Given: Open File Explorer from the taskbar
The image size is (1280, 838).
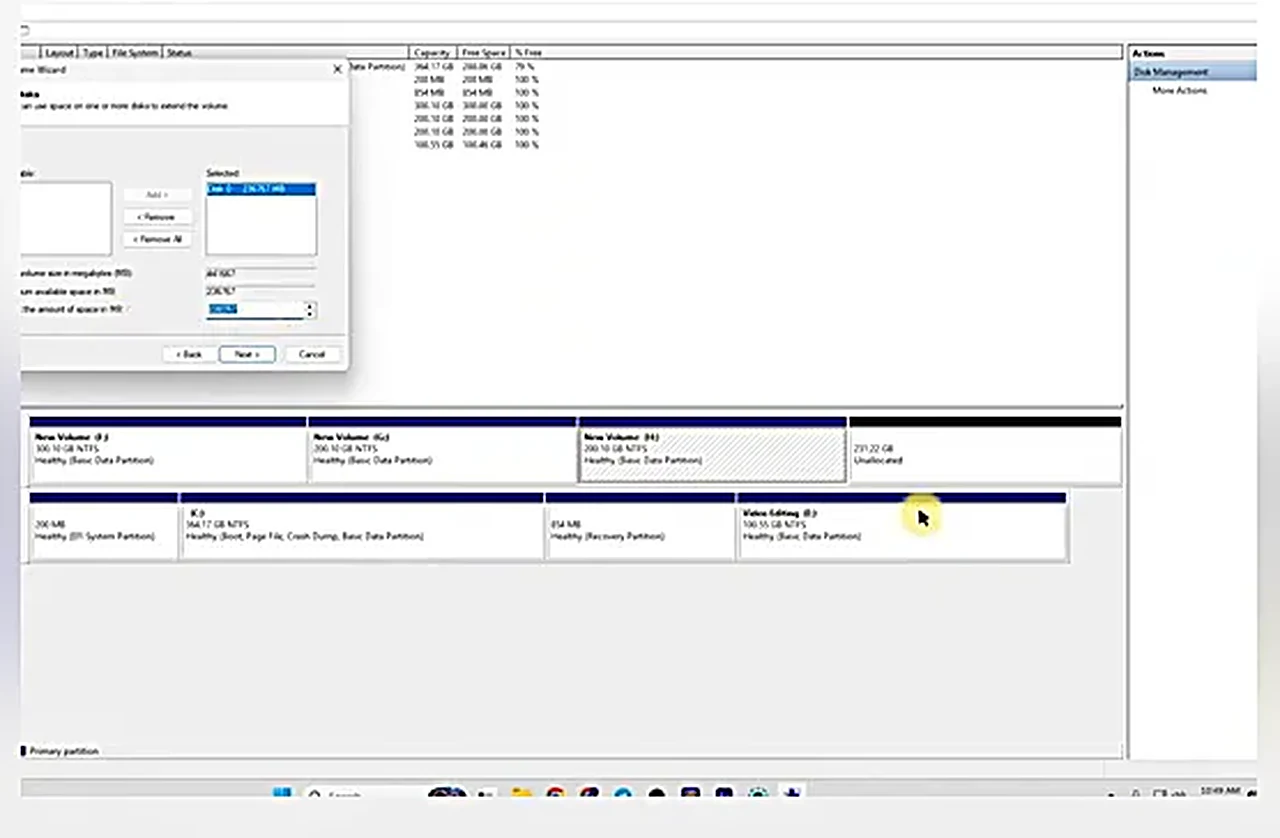Looking at the screenshot, I should [x=520, y=794].
